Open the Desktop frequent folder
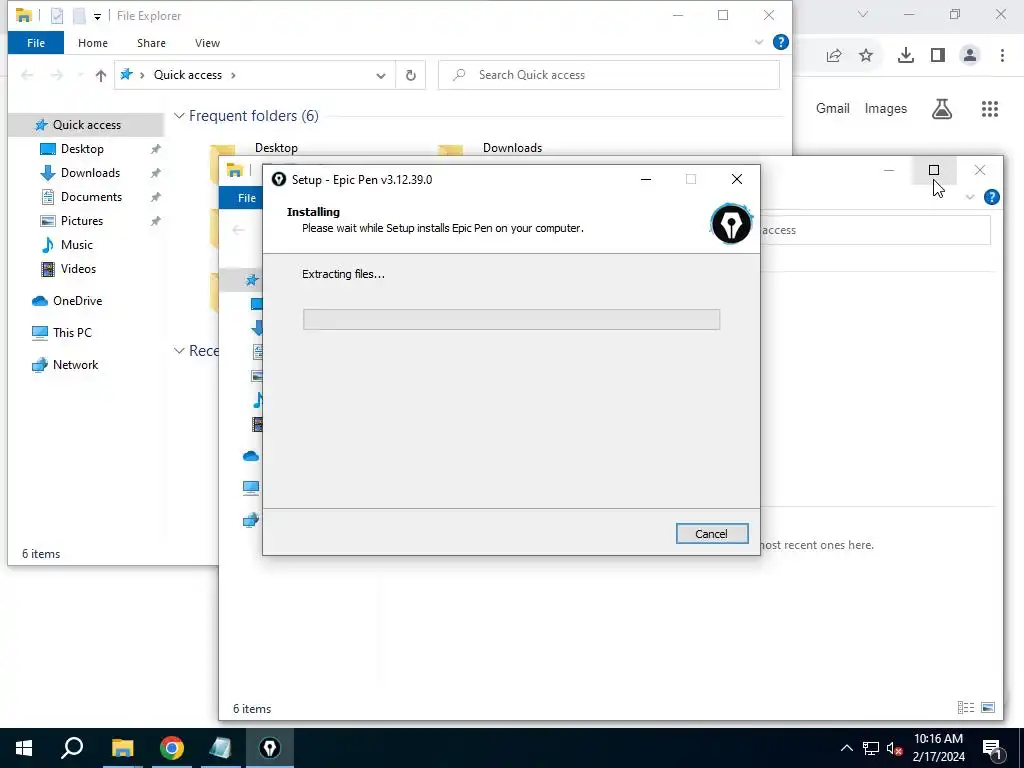The image size is (1024, 768). pos(276,148)
